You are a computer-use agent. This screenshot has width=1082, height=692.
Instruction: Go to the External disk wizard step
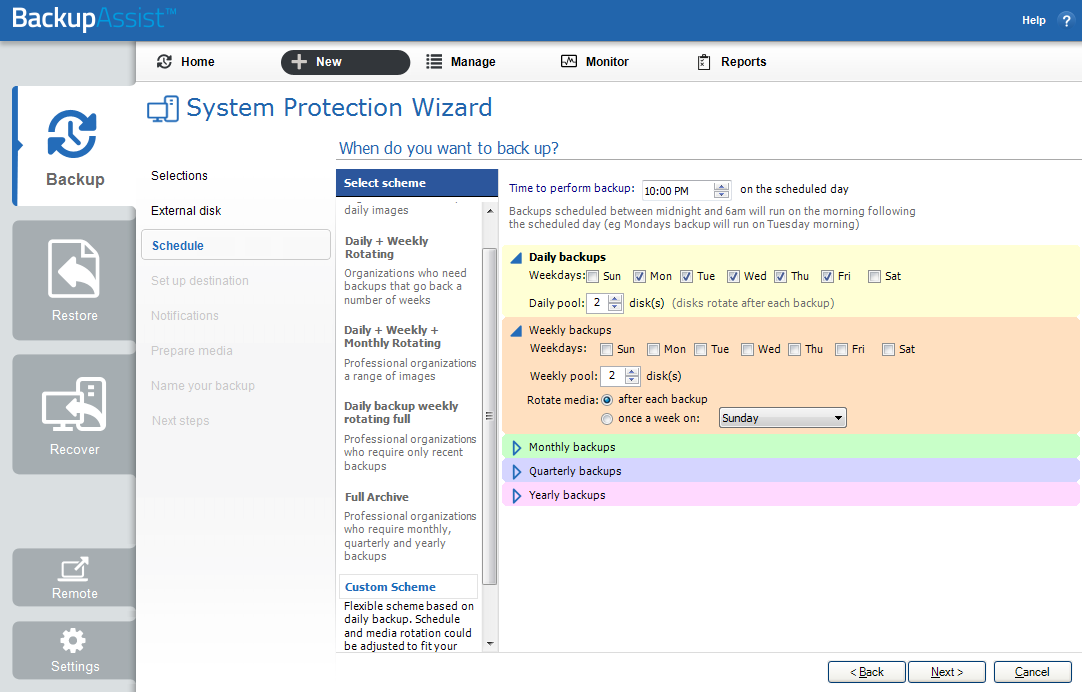(x=186, y=210)
